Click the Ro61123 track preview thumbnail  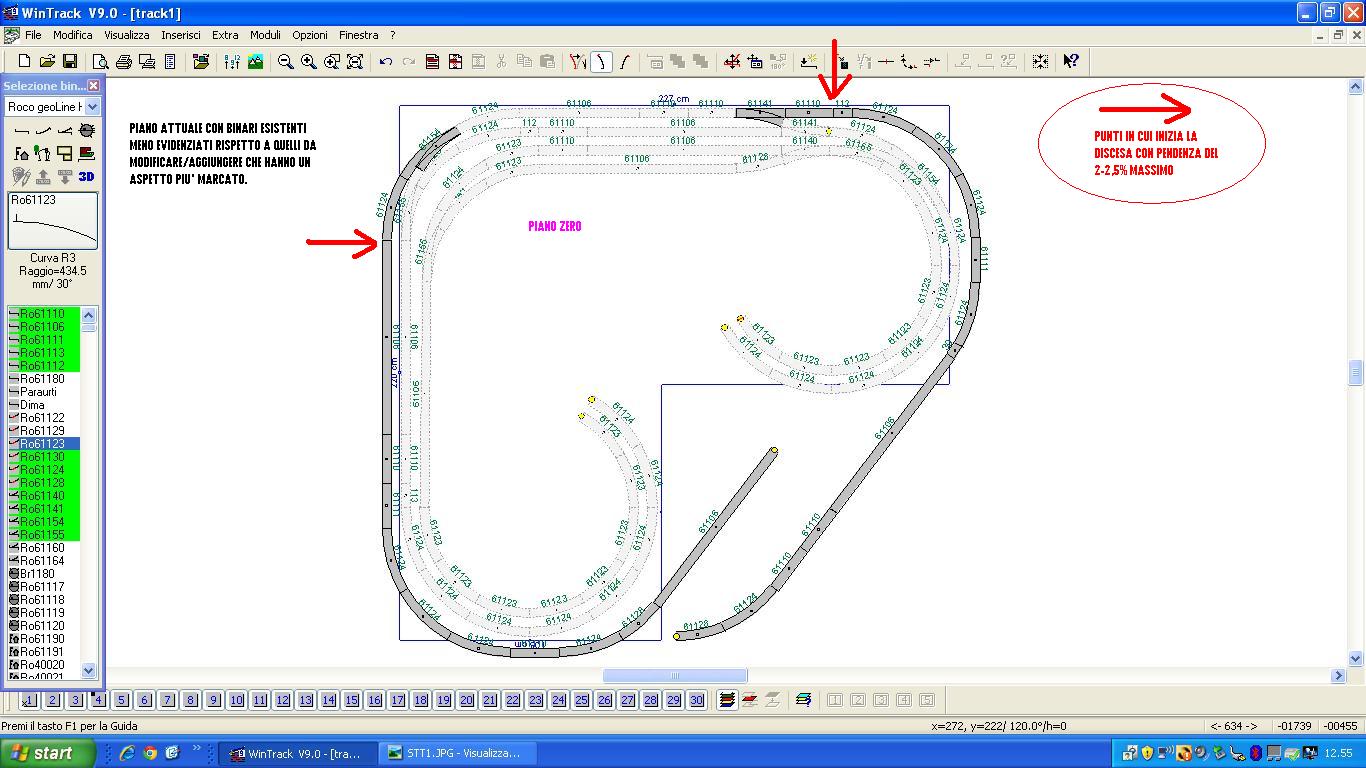(53, 221)
